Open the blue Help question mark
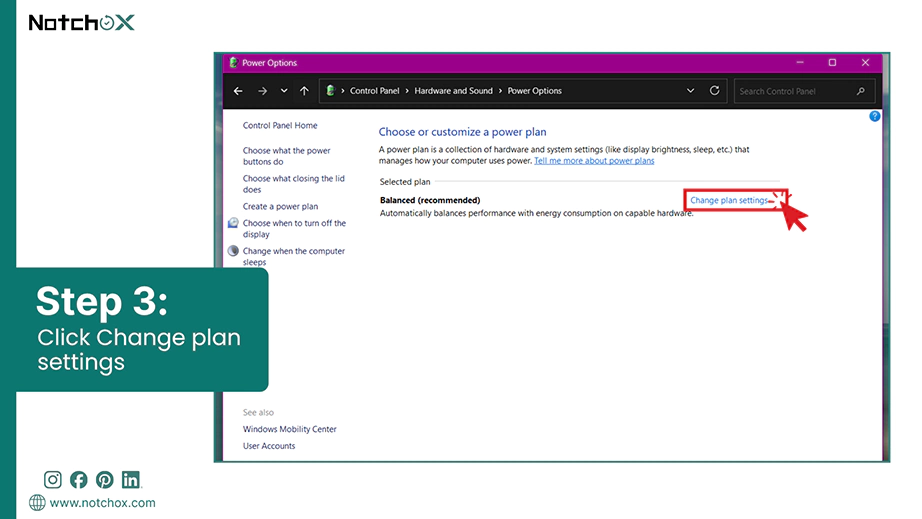Viewport: 922px width, 519px height. pos(874,116)
